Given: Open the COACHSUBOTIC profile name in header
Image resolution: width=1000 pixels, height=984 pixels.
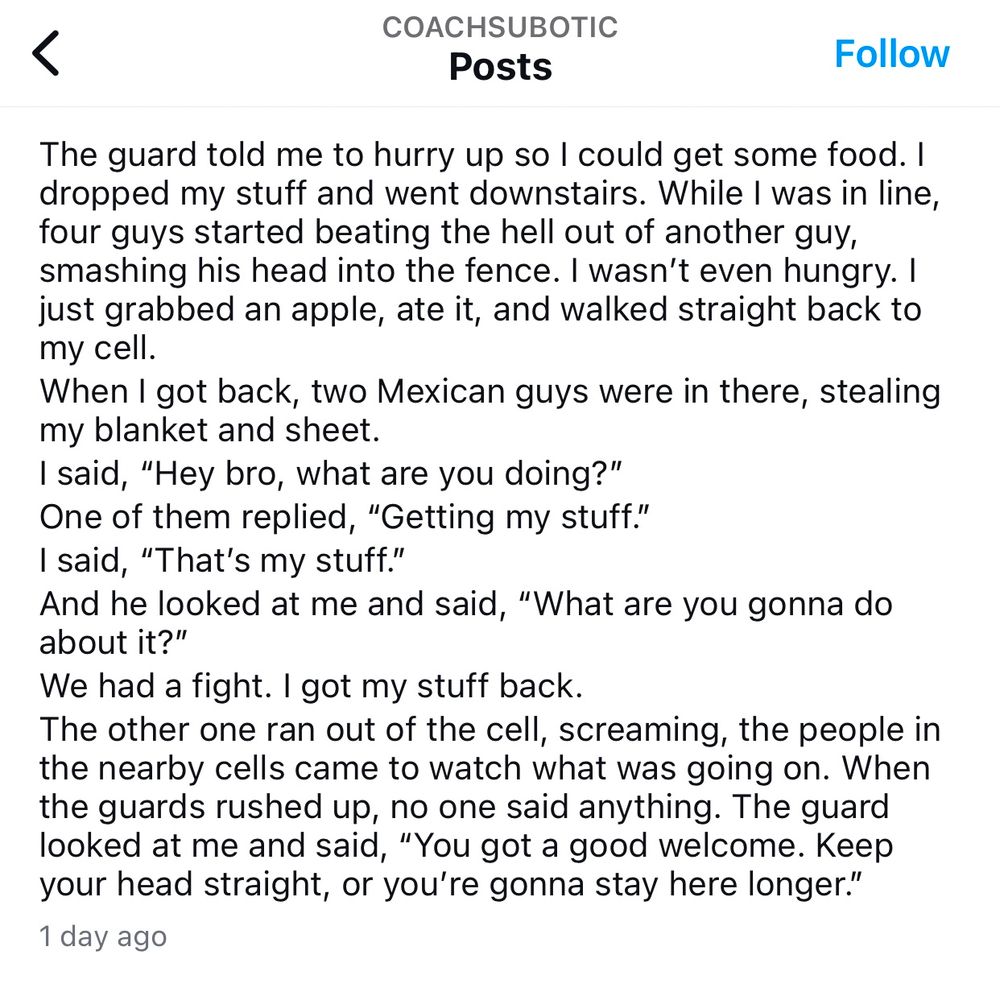Looking at the screenshot, I should [500, 27].
